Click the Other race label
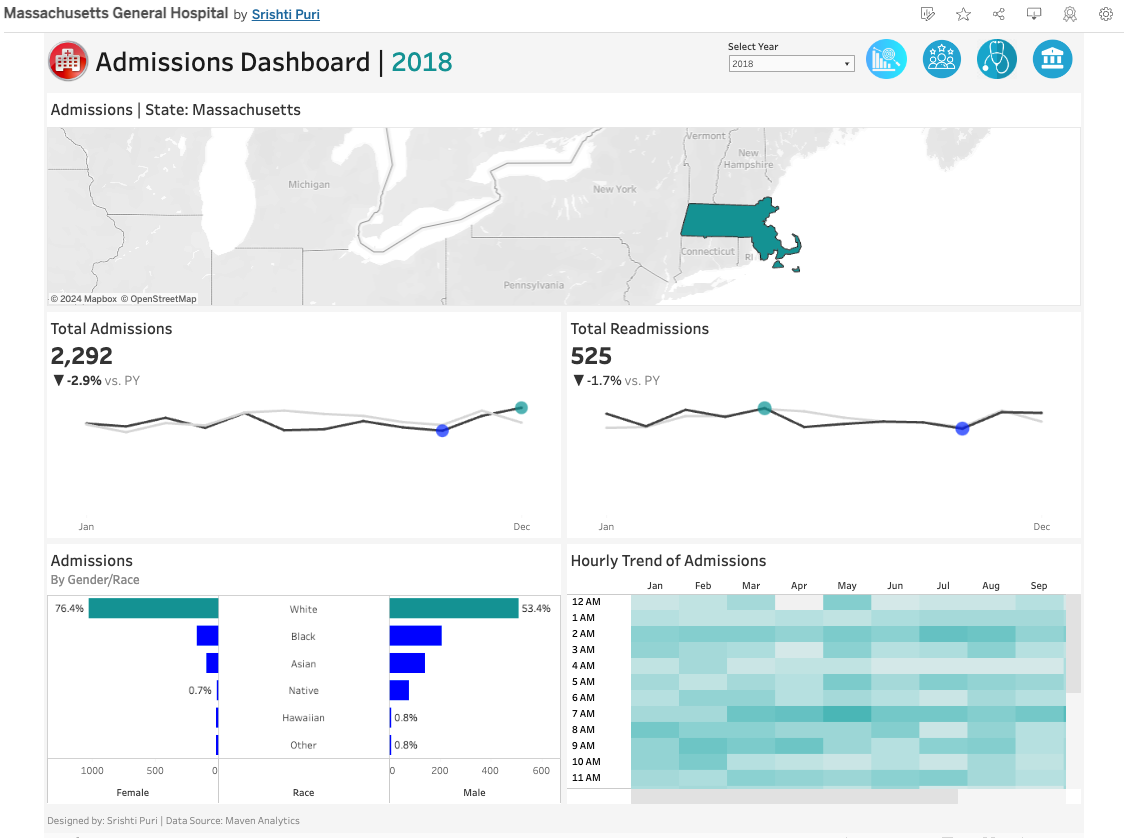This screenshot has width=1134, height=838. coord(304,745)
